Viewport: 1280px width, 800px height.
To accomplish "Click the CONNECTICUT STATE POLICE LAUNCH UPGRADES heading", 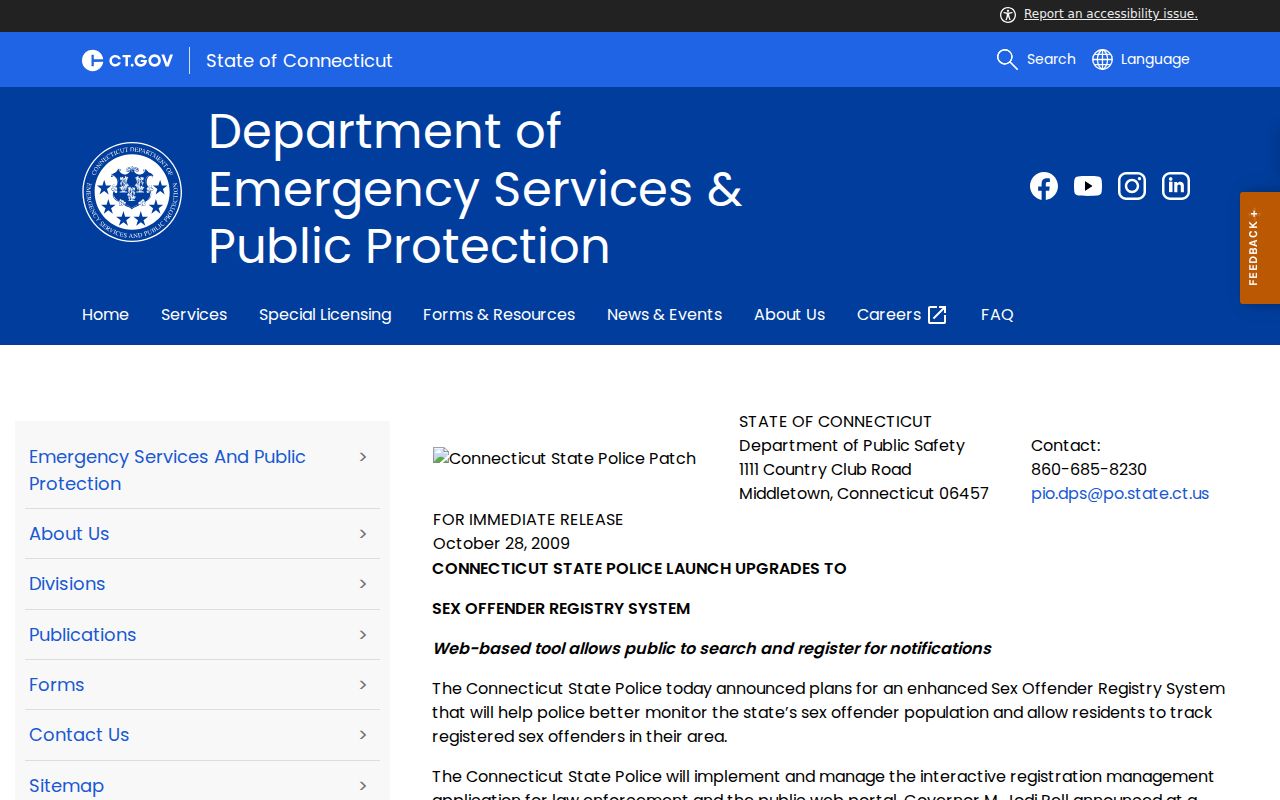I will (x=639, y=569).
